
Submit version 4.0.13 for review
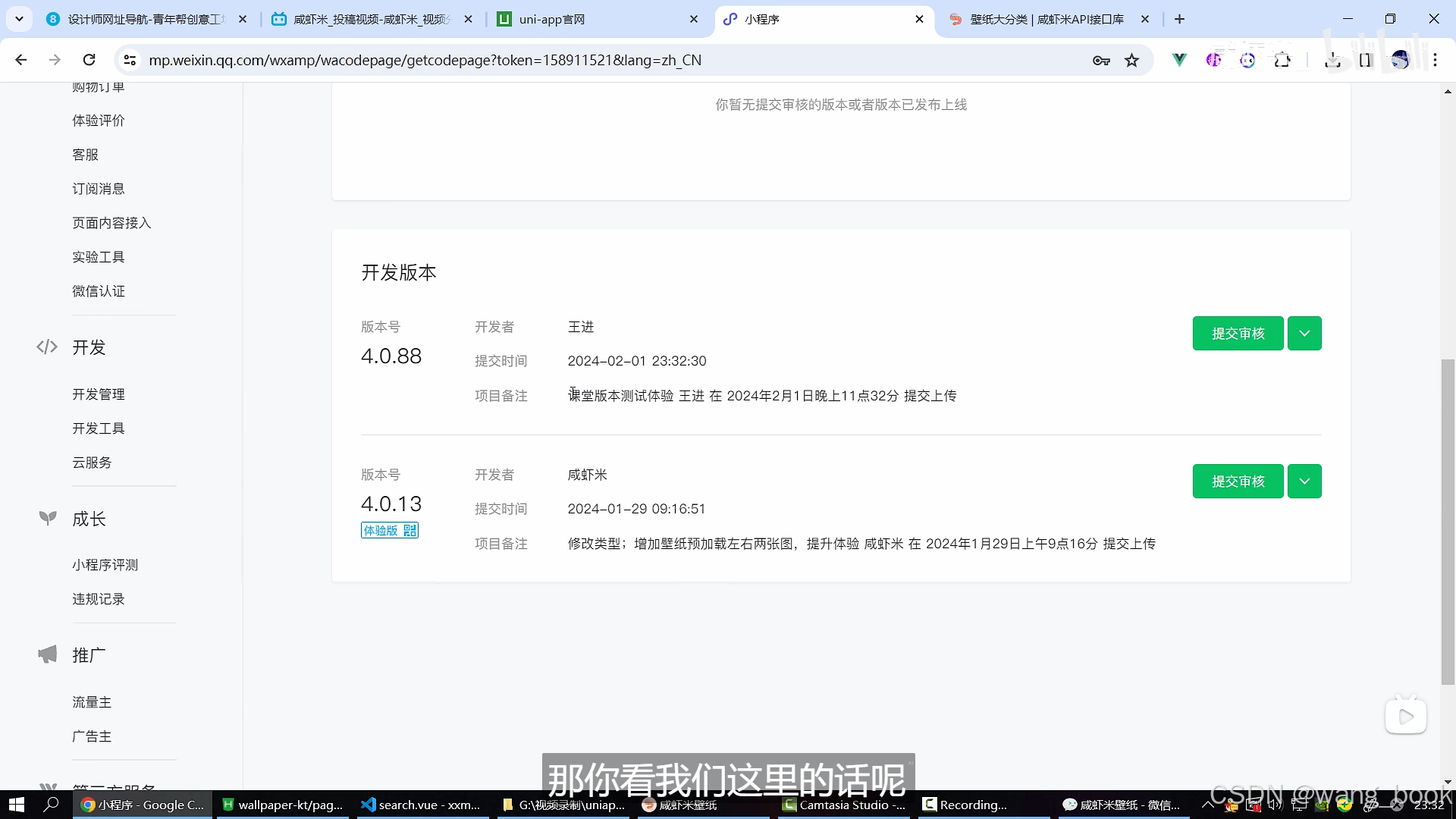(x=1238, y=482)
